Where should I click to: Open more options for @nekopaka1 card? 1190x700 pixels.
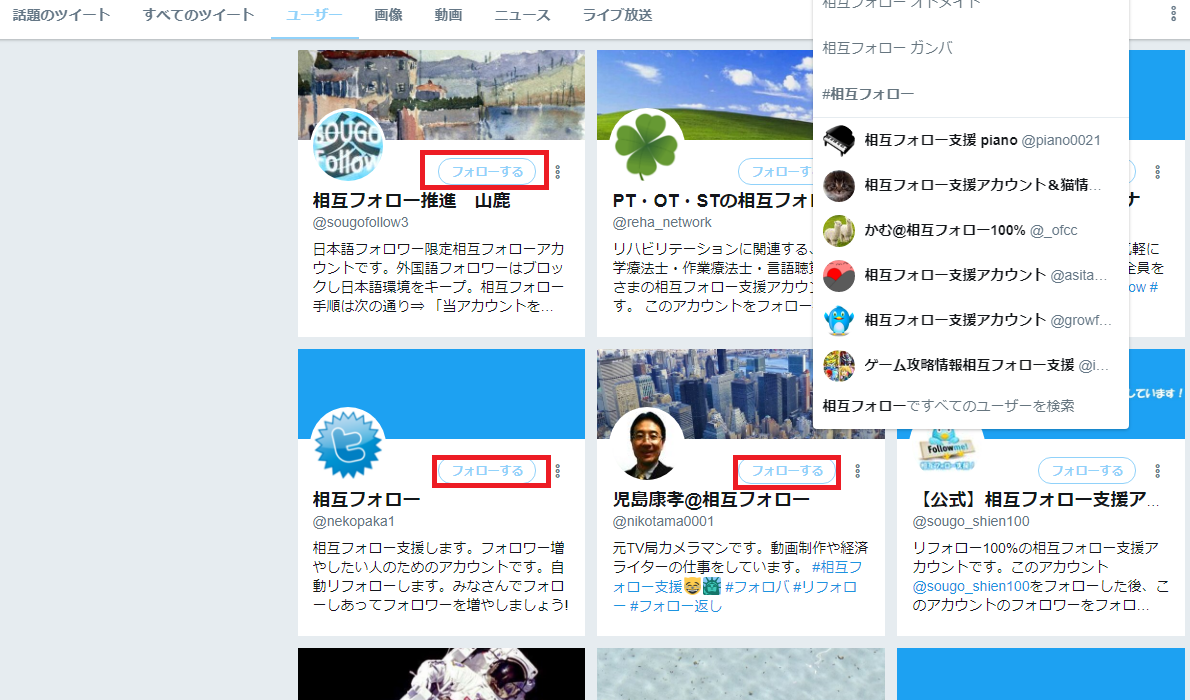click(x=558, y=471)
